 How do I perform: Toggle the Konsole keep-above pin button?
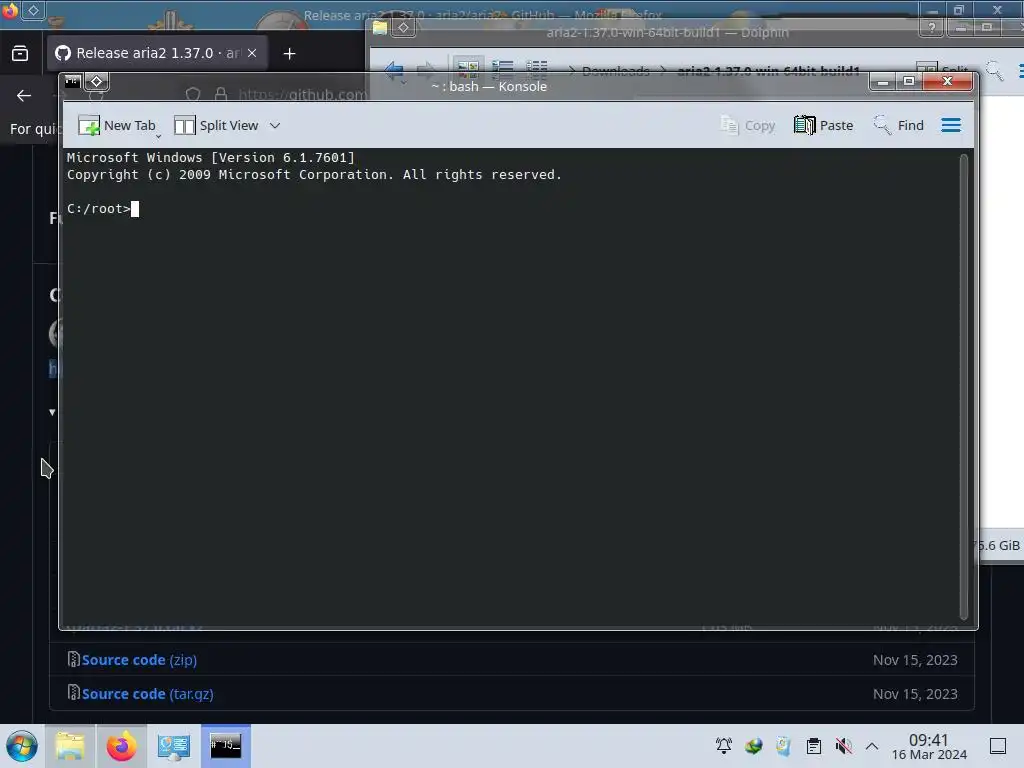coord(97,82)
